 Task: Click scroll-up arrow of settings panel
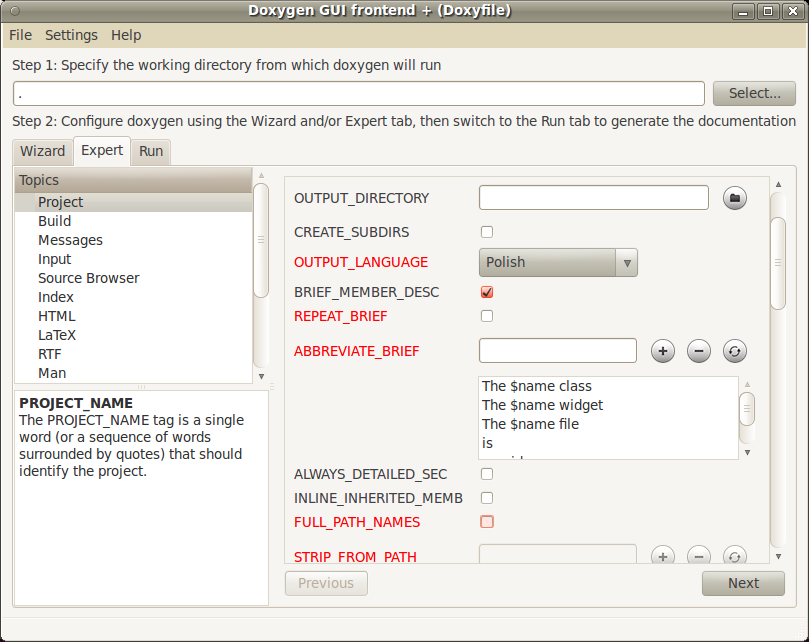click(779, 184)
